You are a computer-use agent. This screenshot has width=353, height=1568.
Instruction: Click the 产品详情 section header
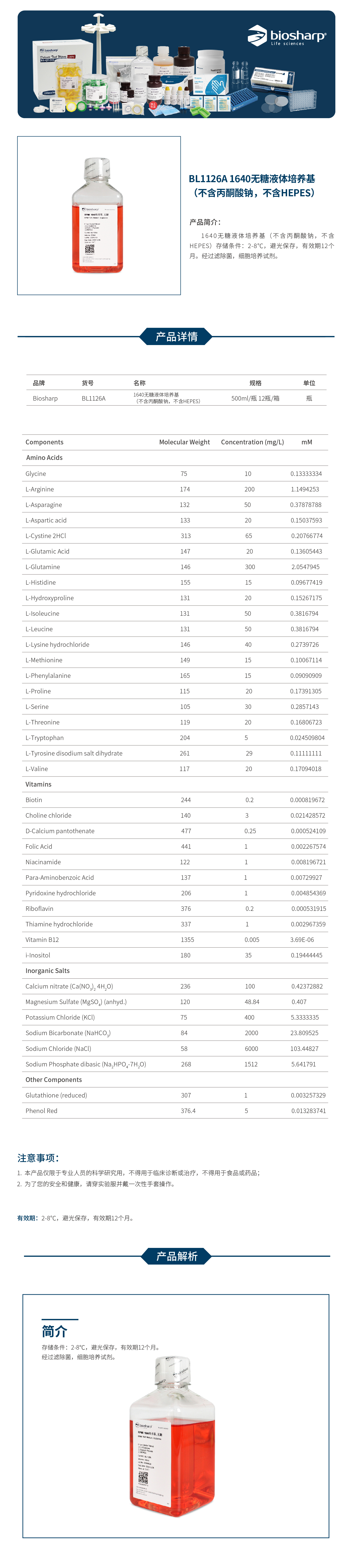[x=176, y=337]
